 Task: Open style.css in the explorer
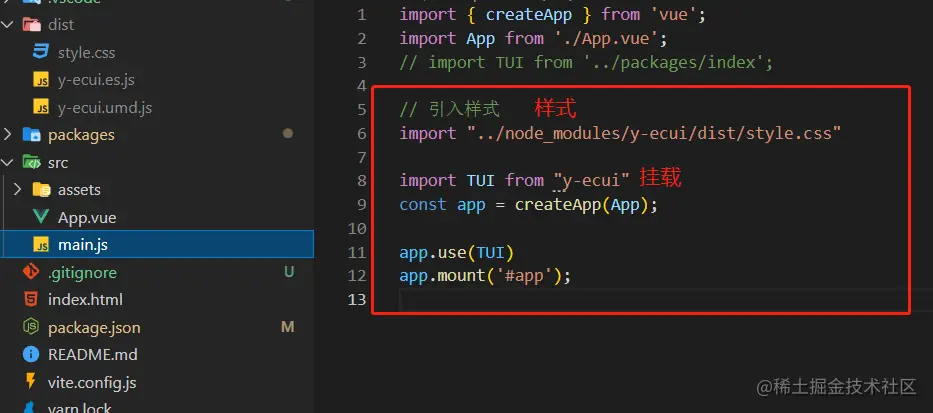click(x=86, y=53)
